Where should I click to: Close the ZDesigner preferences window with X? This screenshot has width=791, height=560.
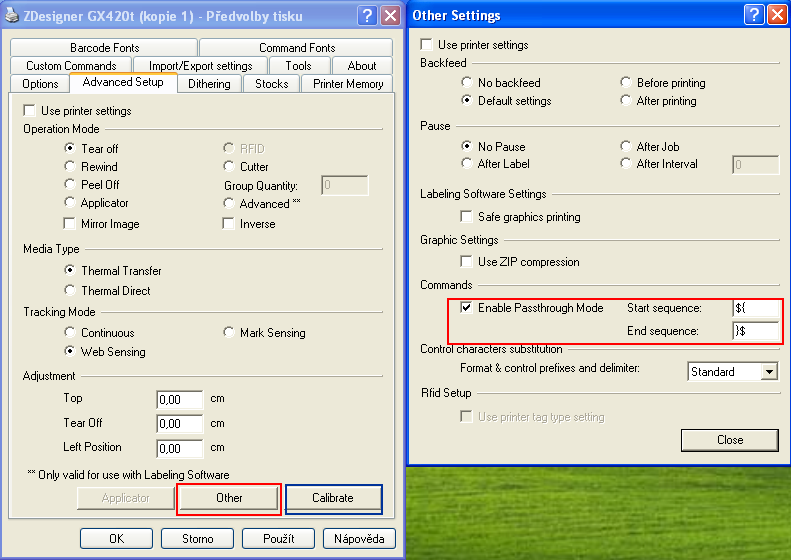[x=390, y=16]
